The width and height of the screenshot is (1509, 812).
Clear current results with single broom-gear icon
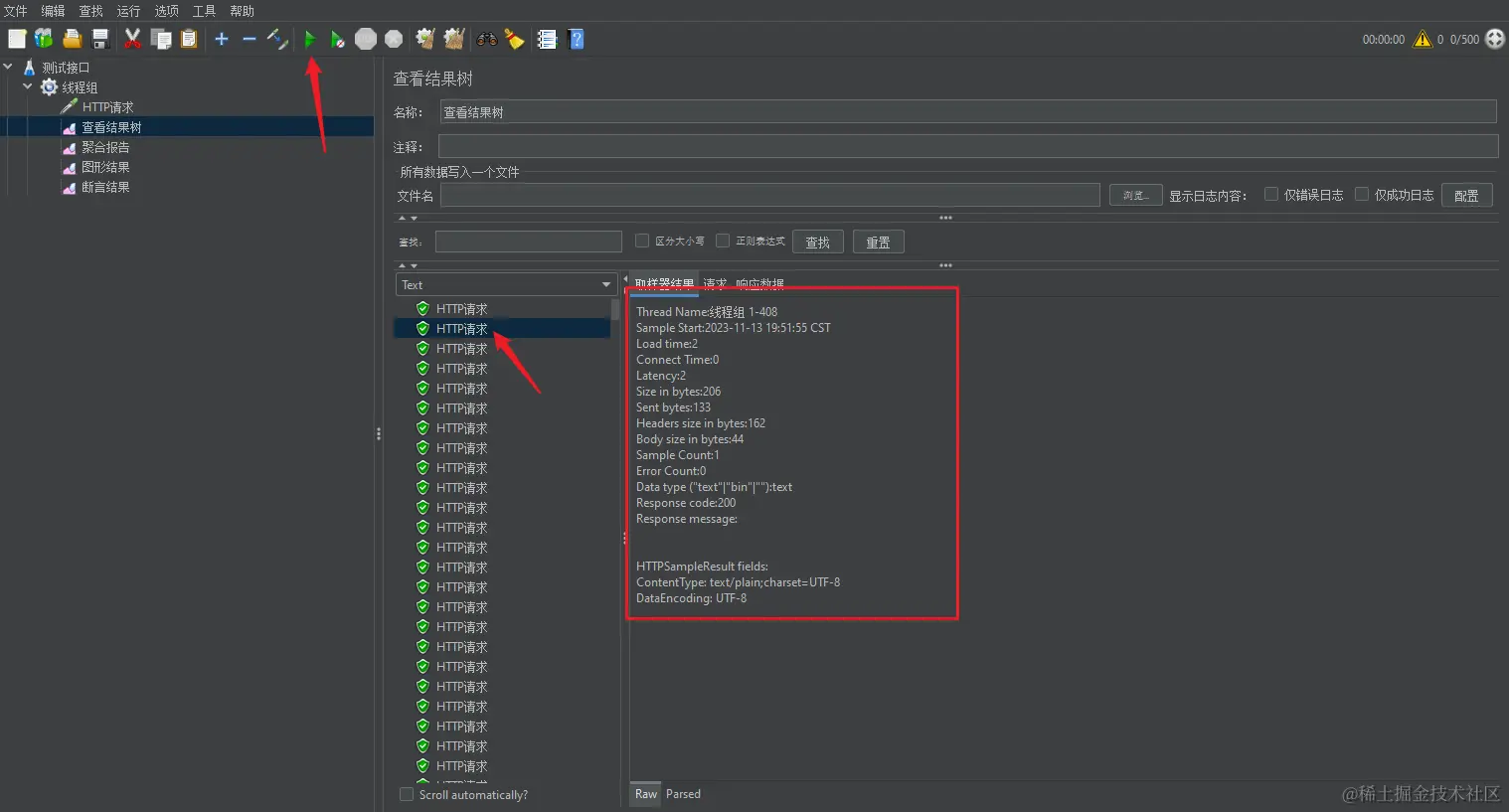point(425,39)
